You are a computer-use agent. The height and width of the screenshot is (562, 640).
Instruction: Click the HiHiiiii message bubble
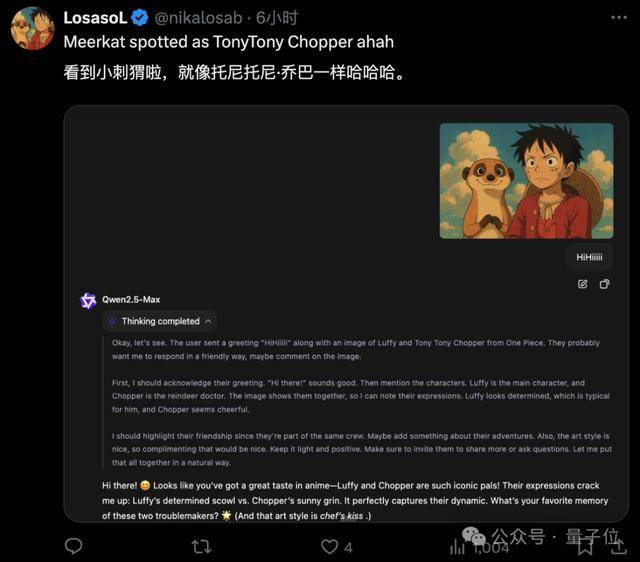click(x=589, y=257)
